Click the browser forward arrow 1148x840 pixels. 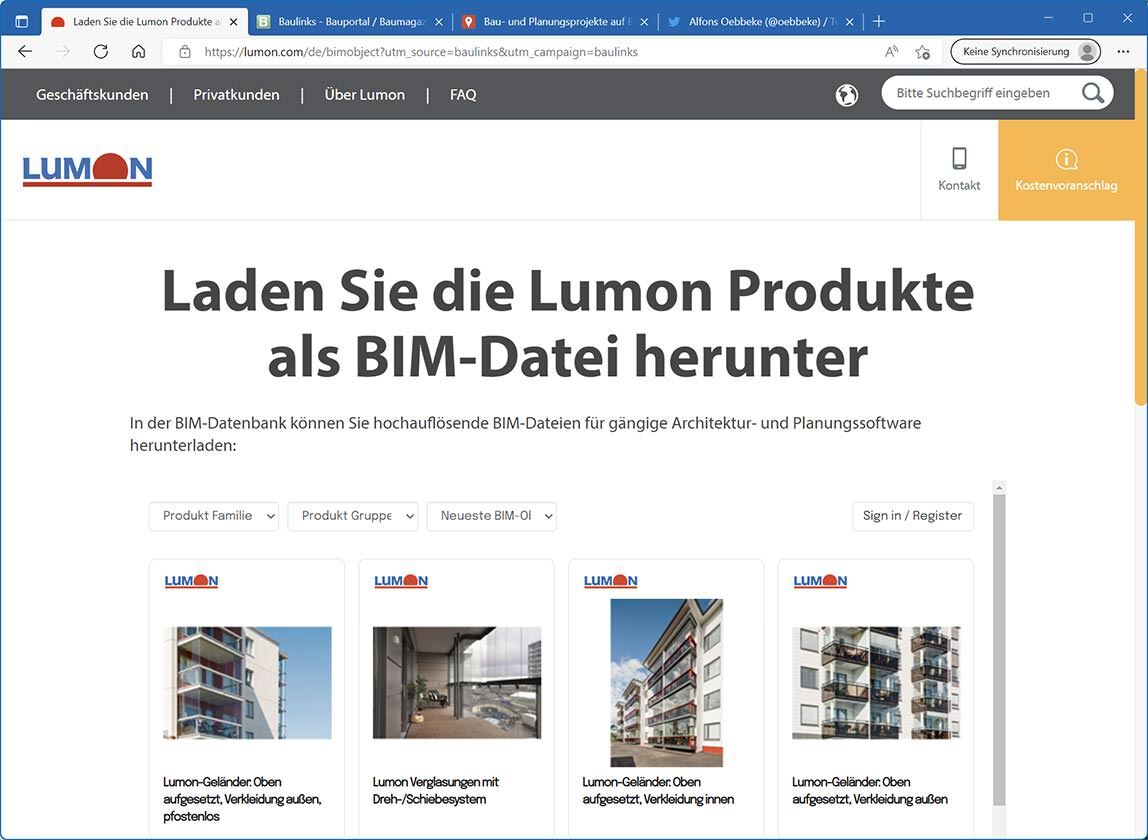click(63, 51)
